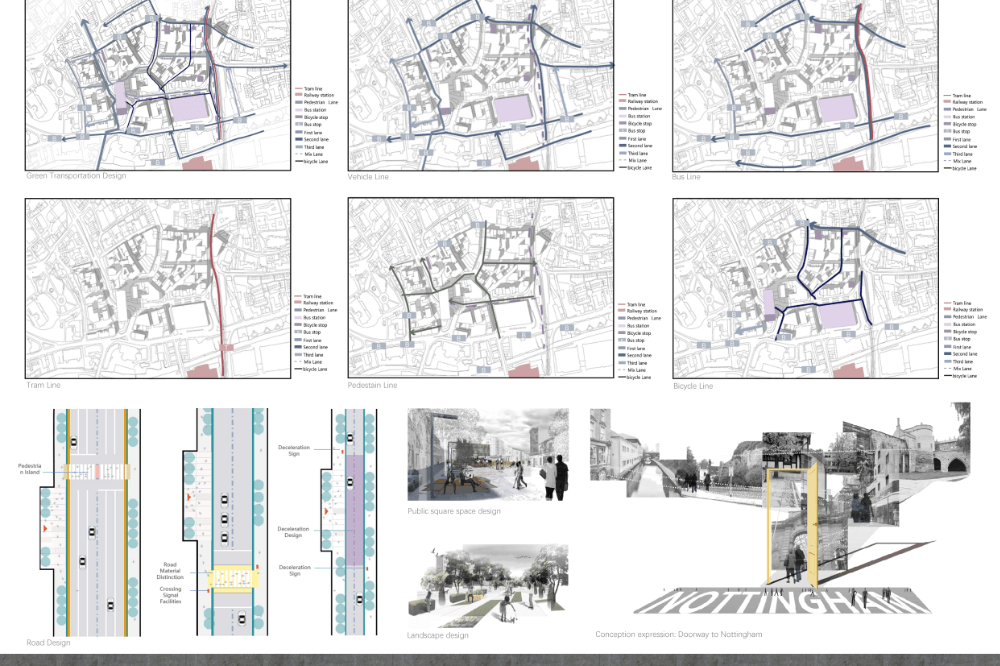This screenshot has height=666, width=1000.
Task: Select the Pedestain Line map panel
Action: (481, 288)
